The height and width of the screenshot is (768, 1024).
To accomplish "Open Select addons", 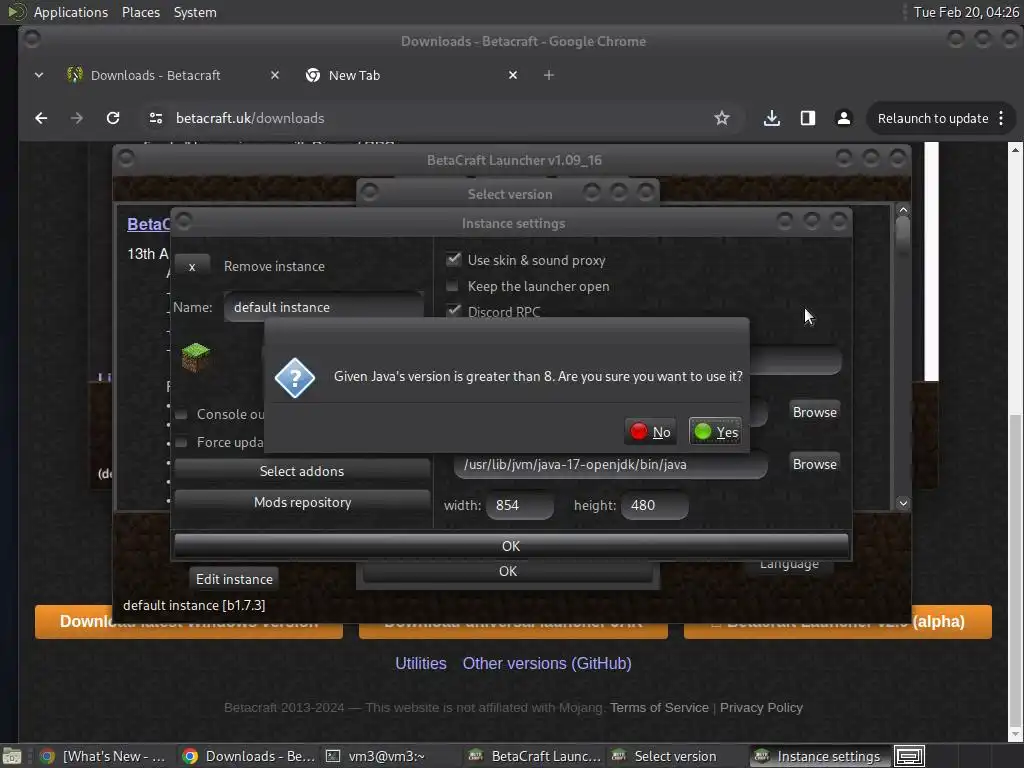I will click(302, 471).
